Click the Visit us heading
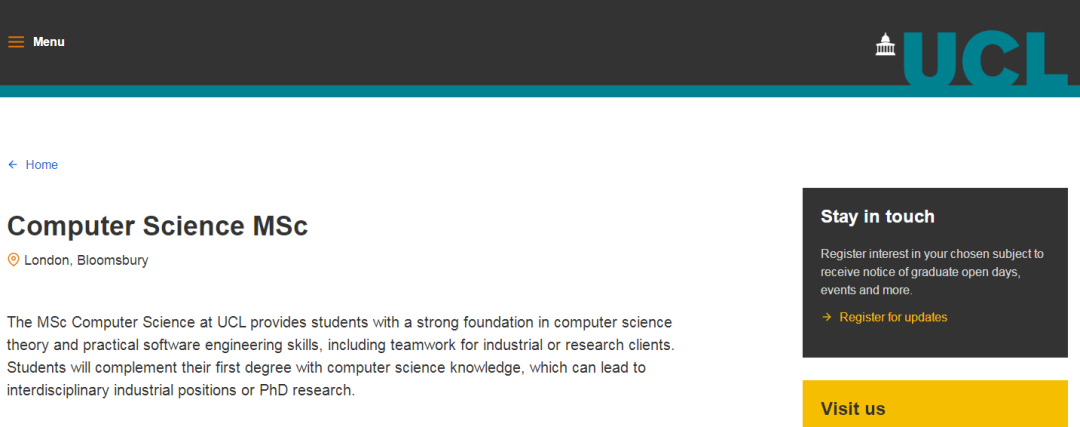 [x=853, y=408]
